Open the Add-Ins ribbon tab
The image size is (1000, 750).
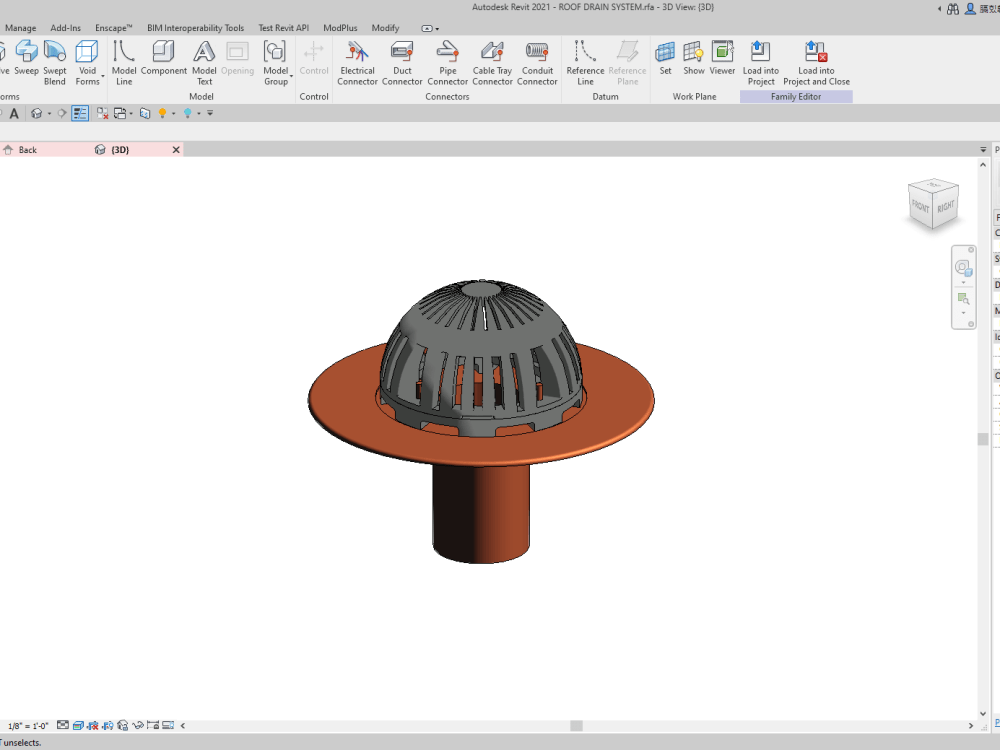point(65,28)
